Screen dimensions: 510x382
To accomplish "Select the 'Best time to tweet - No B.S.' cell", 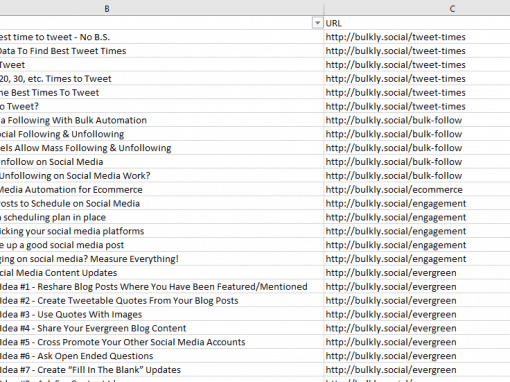I will click(x=162, y=37).
